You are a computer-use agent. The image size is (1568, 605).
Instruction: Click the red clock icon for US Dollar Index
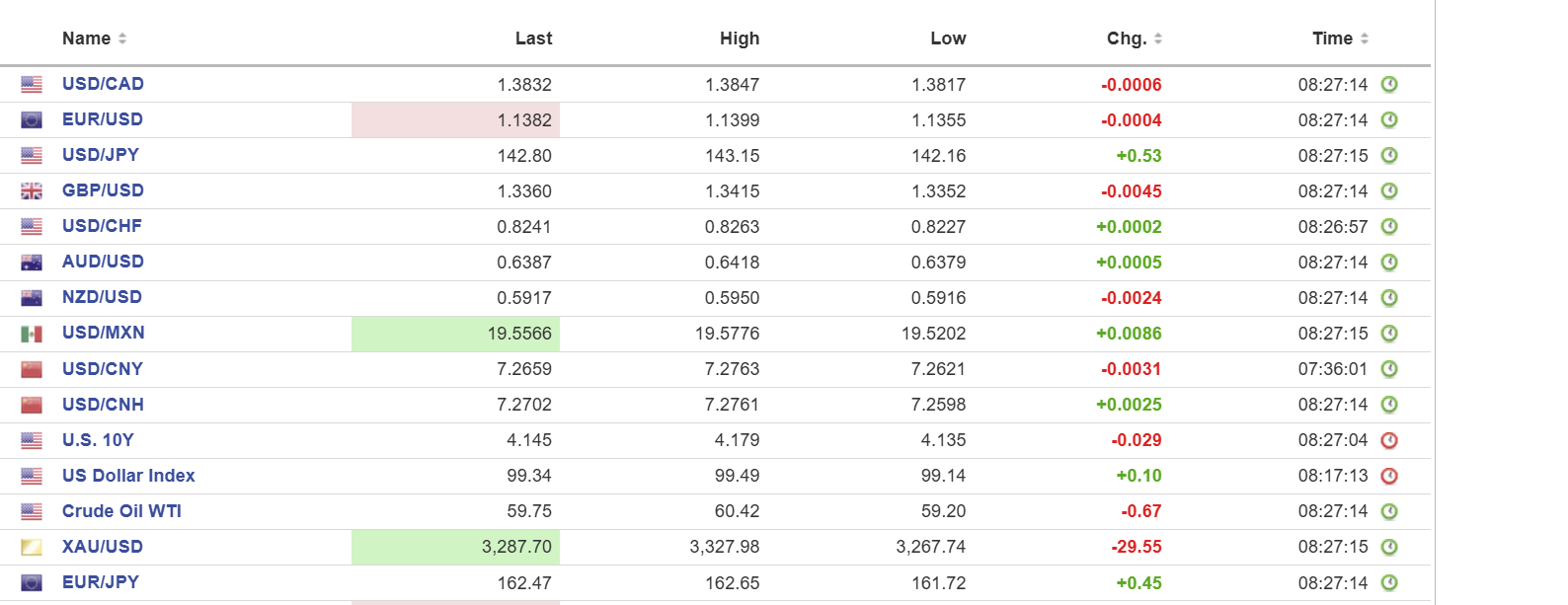click(1389, 476)
